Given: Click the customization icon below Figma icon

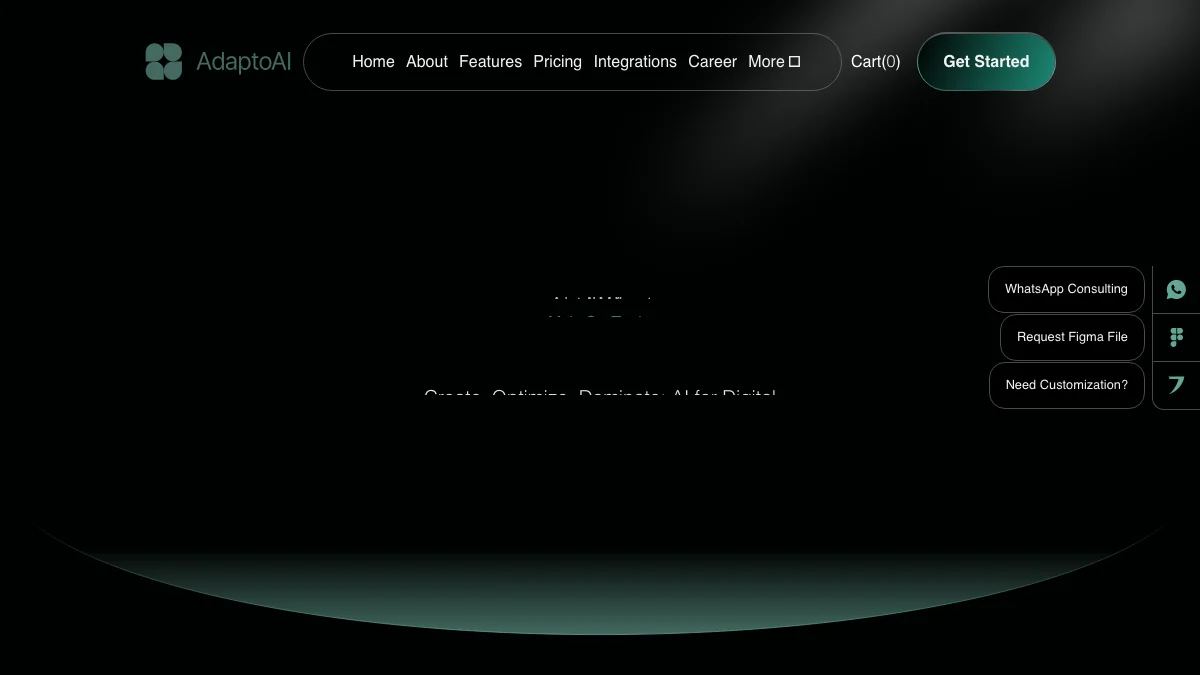Looking at the screenshot, I should click(x=1176, y=385).
